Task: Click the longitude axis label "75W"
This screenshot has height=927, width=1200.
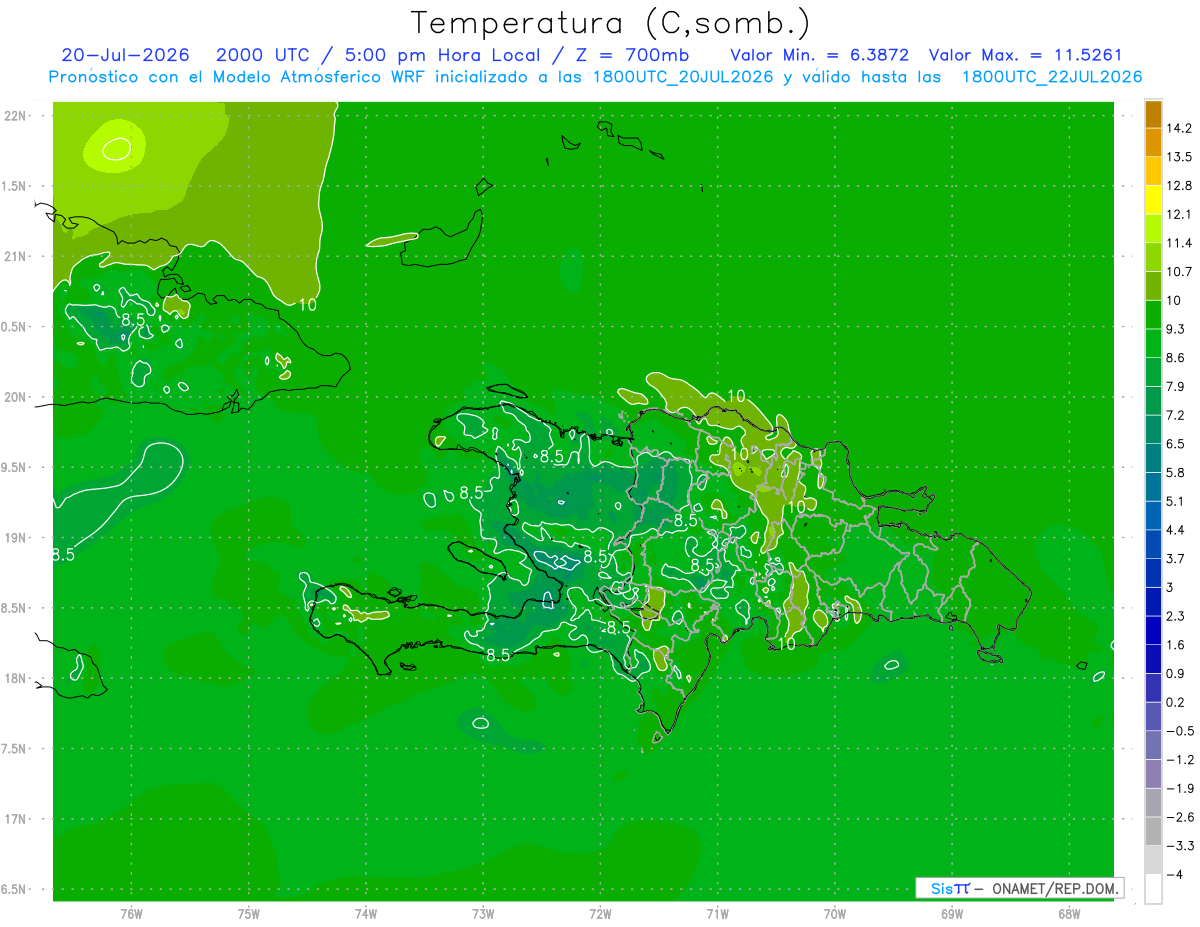Action: tap(249, 913)
